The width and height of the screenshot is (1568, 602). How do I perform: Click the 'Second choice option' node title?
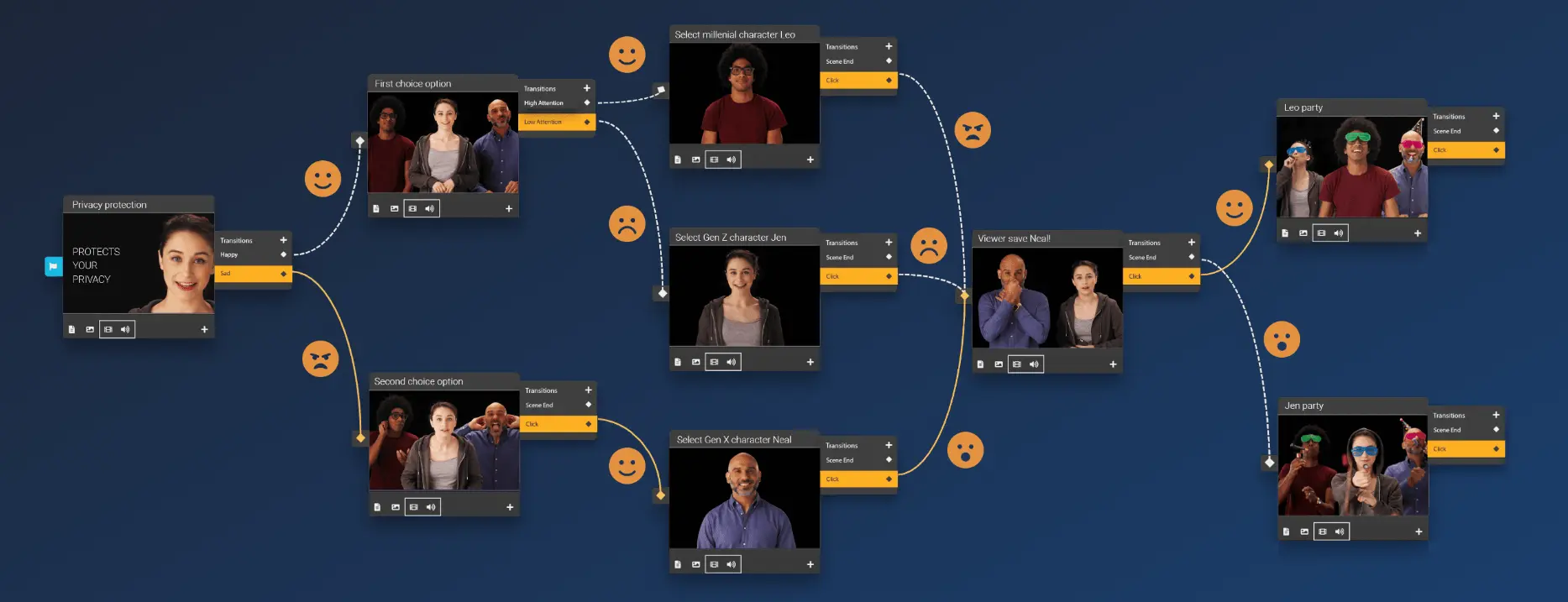click(418, 381)
